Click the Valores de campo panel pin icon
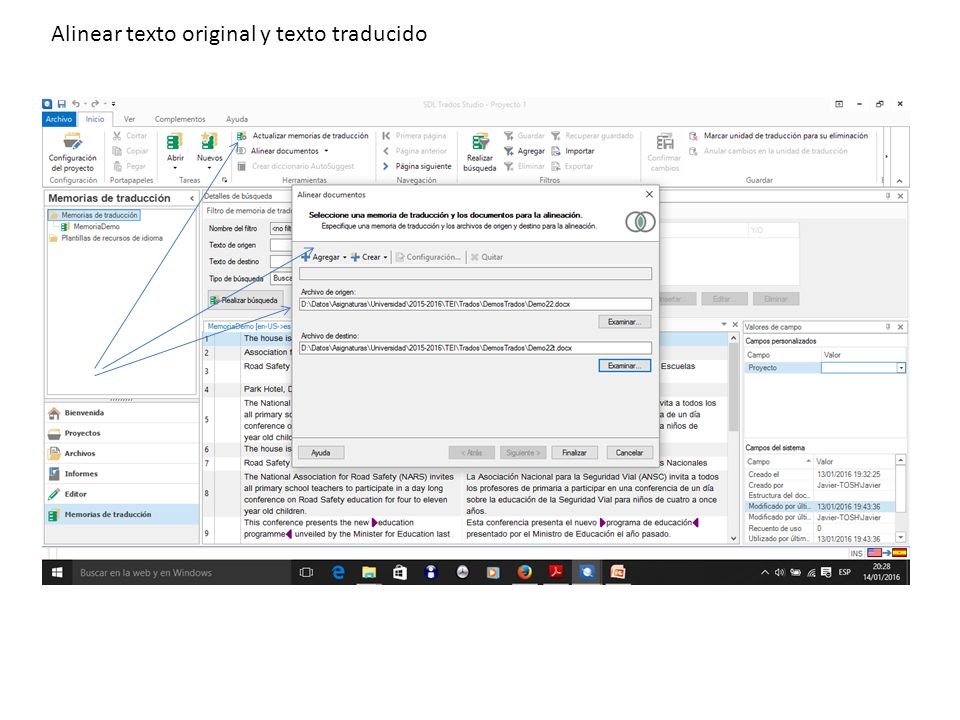The width and height of the screenshot is (960, 720). tap(888, 328)
